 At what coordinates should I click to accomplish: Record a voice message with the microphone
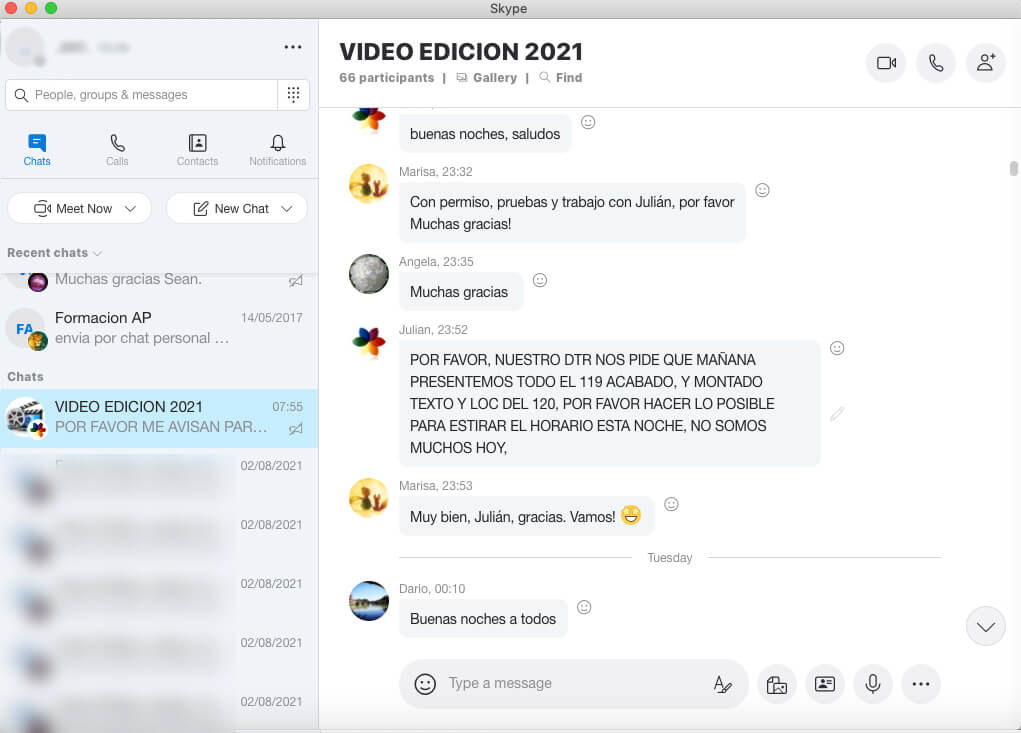873,684
